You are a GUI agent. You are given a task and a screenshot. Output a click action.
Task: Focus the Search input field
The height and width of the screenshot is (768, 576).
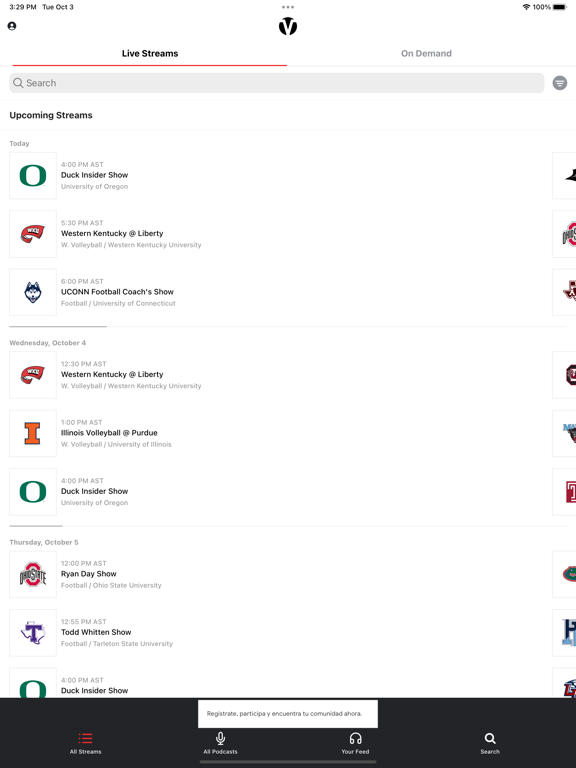pos(277,83)
